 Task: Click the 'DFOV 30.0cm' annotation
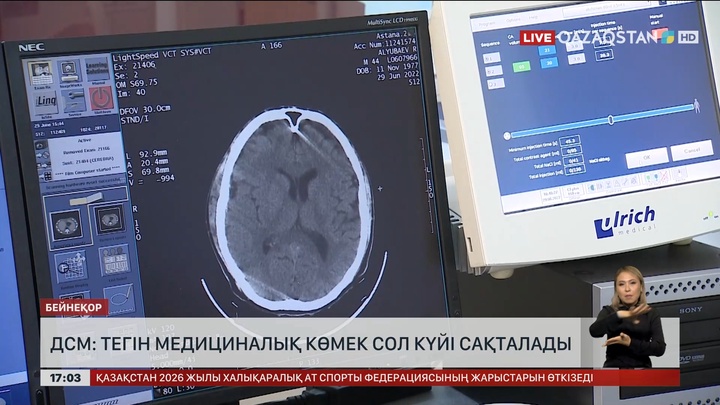coord(145,110)
